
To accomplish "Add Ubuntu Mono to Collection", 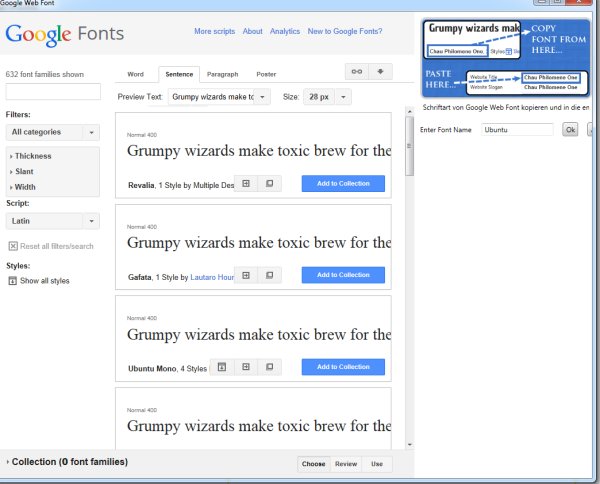I will pos(343,367).
